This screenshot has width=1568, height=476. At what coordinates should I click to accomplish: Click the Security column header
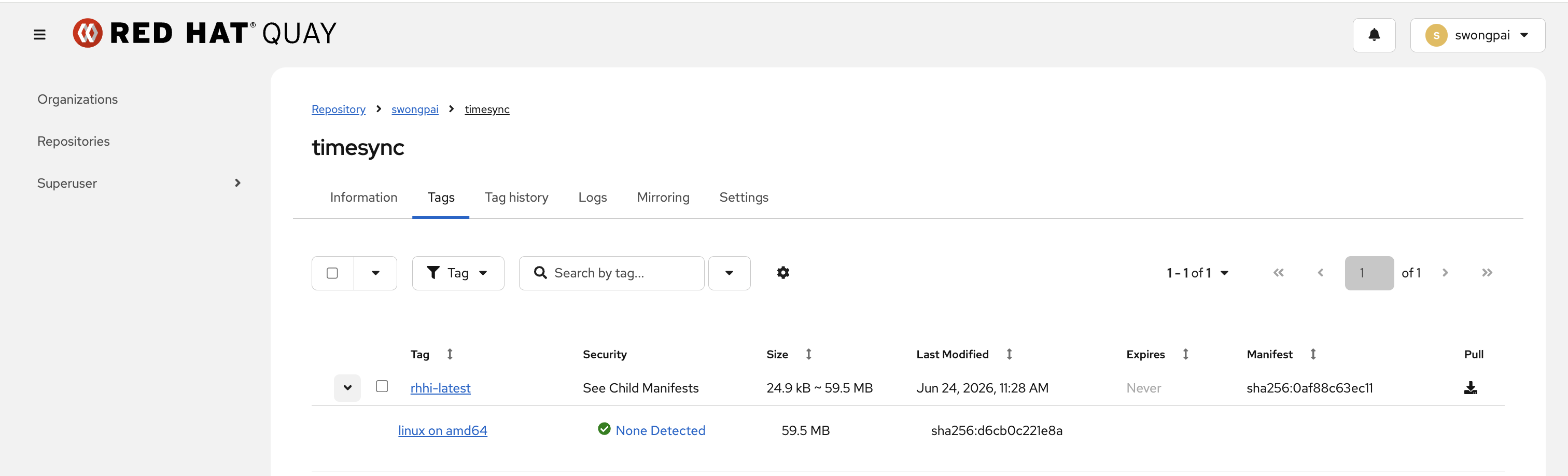(605, 354)
